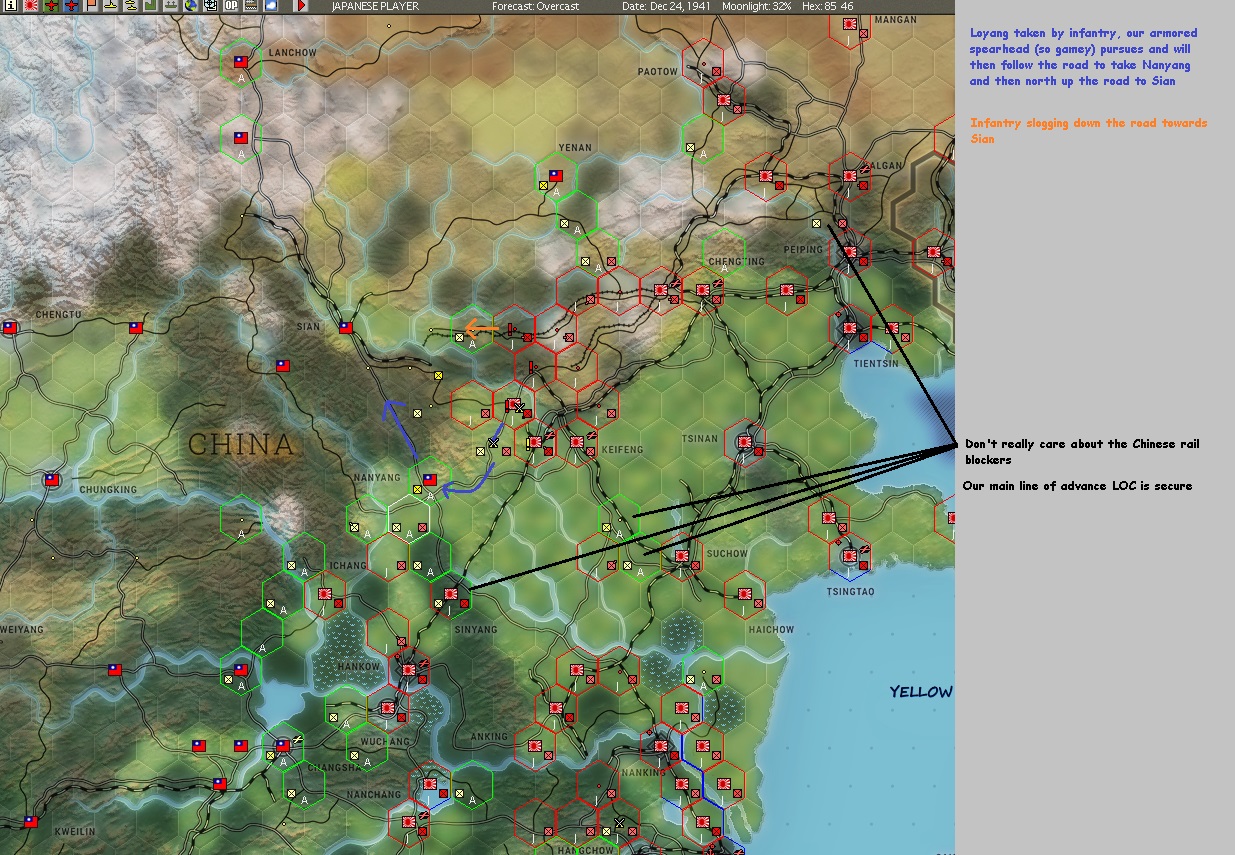
Task: Select the Japanese unit at Haichow
Action: pos(744,594)
